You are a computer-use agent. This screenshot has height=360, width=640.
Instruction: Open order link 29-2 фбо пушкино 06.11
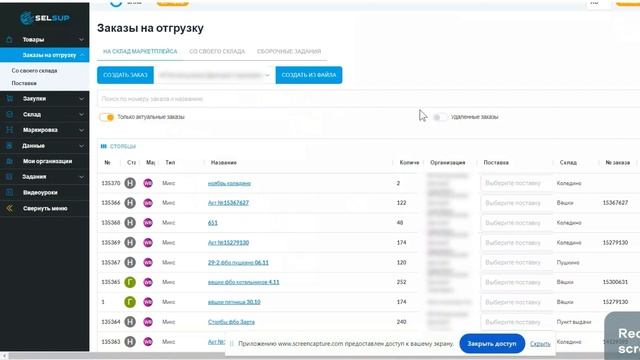pos(238,262)
